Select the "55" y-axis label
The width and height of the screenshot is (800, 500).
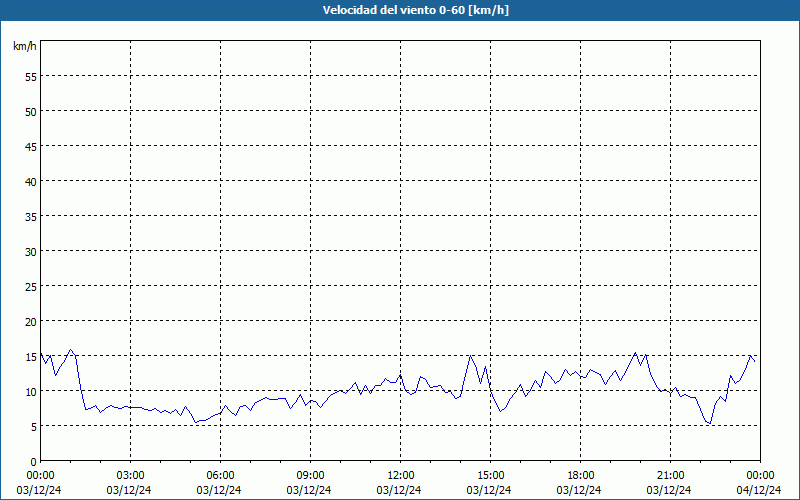[31, 77]
